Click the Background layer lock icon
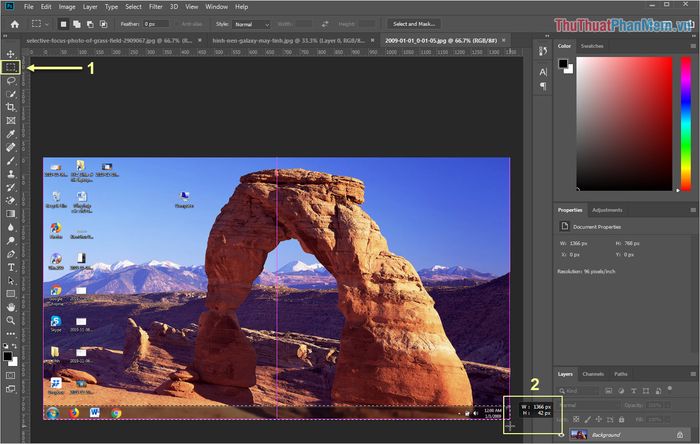This screenshot has height=444, width=700. 679,435
